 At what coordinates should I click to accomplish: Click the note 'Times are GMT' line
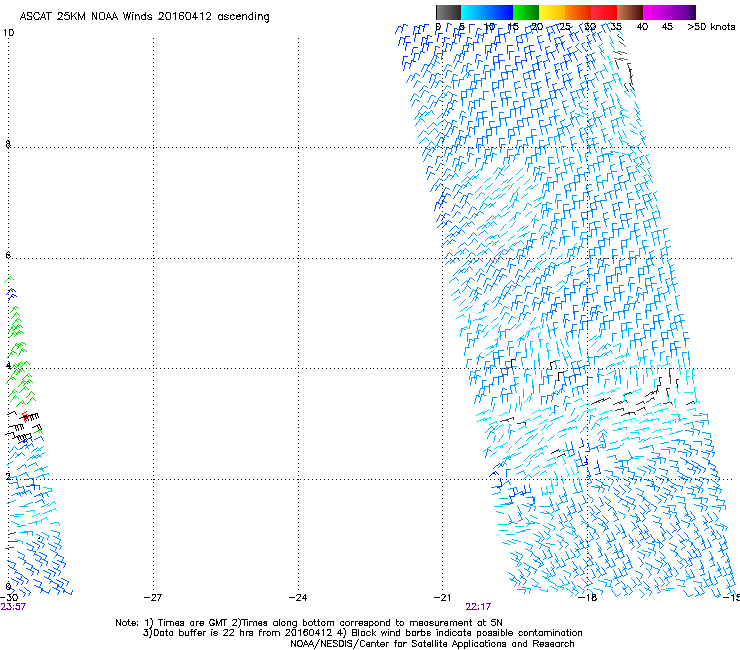click(309, 623)
